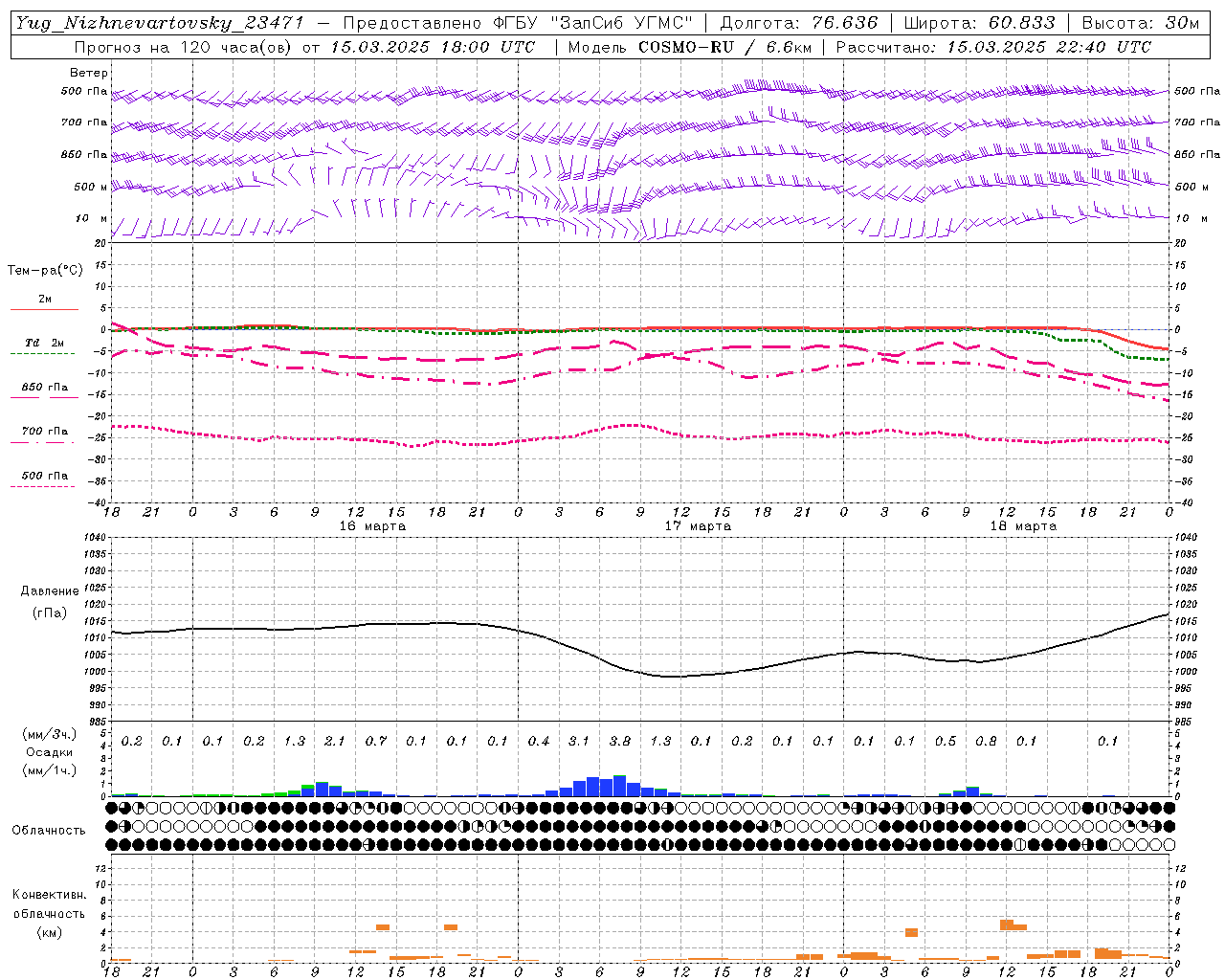Click the 0.7 precipitation total value
The height and width of the screenshot is (980, 1225).
(376, 742)
